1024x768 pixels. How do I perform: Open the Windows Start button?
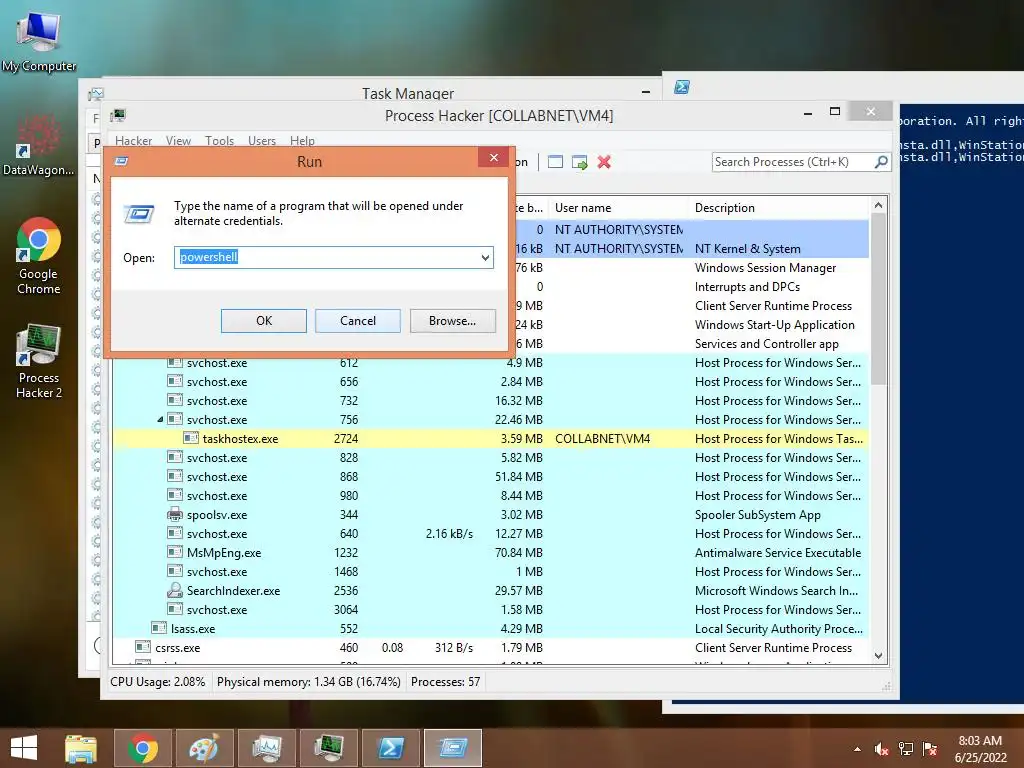point(24,748)
